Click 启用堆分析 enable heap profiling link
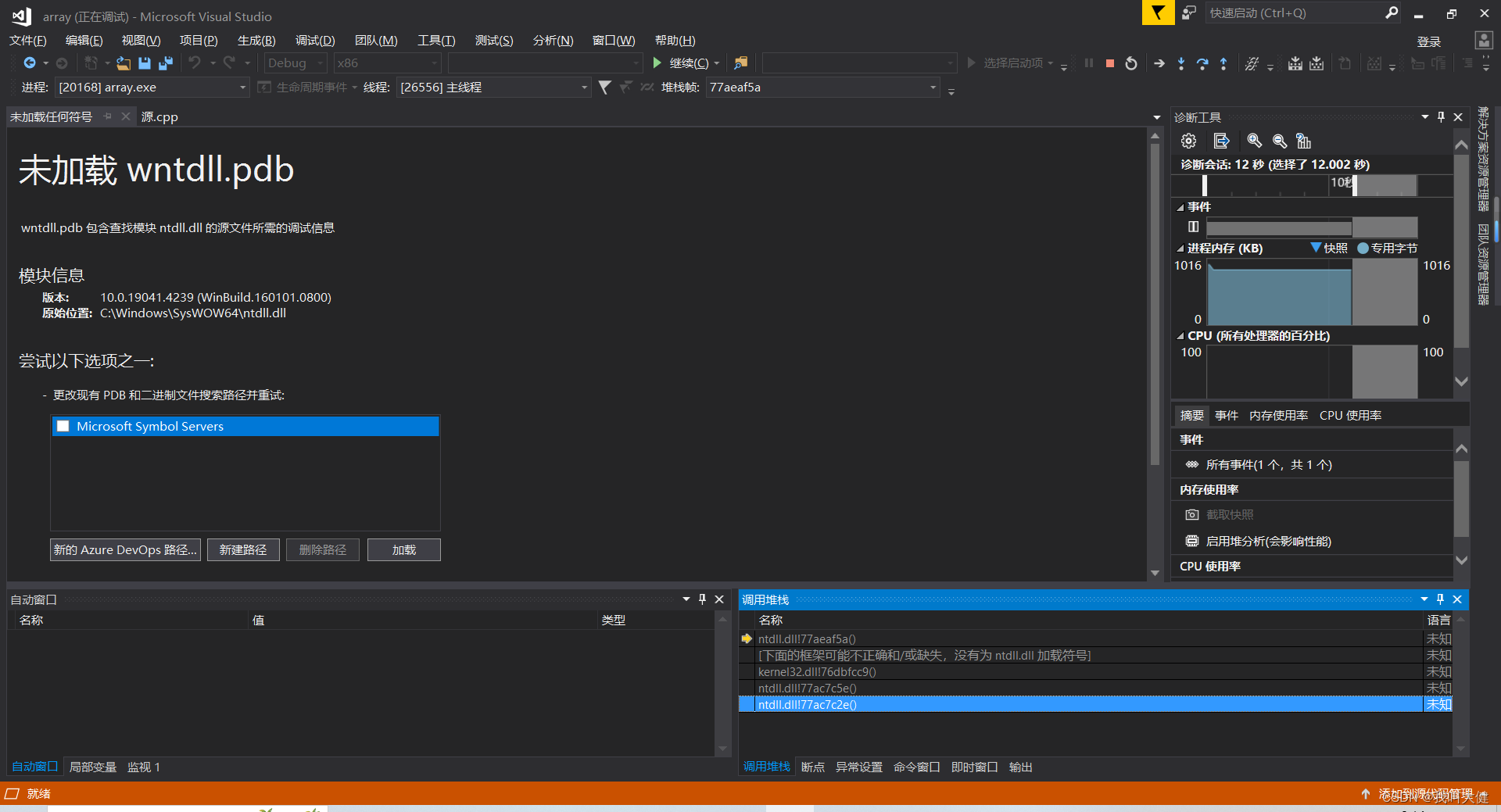The image size is (1501, 812). 1268,542
